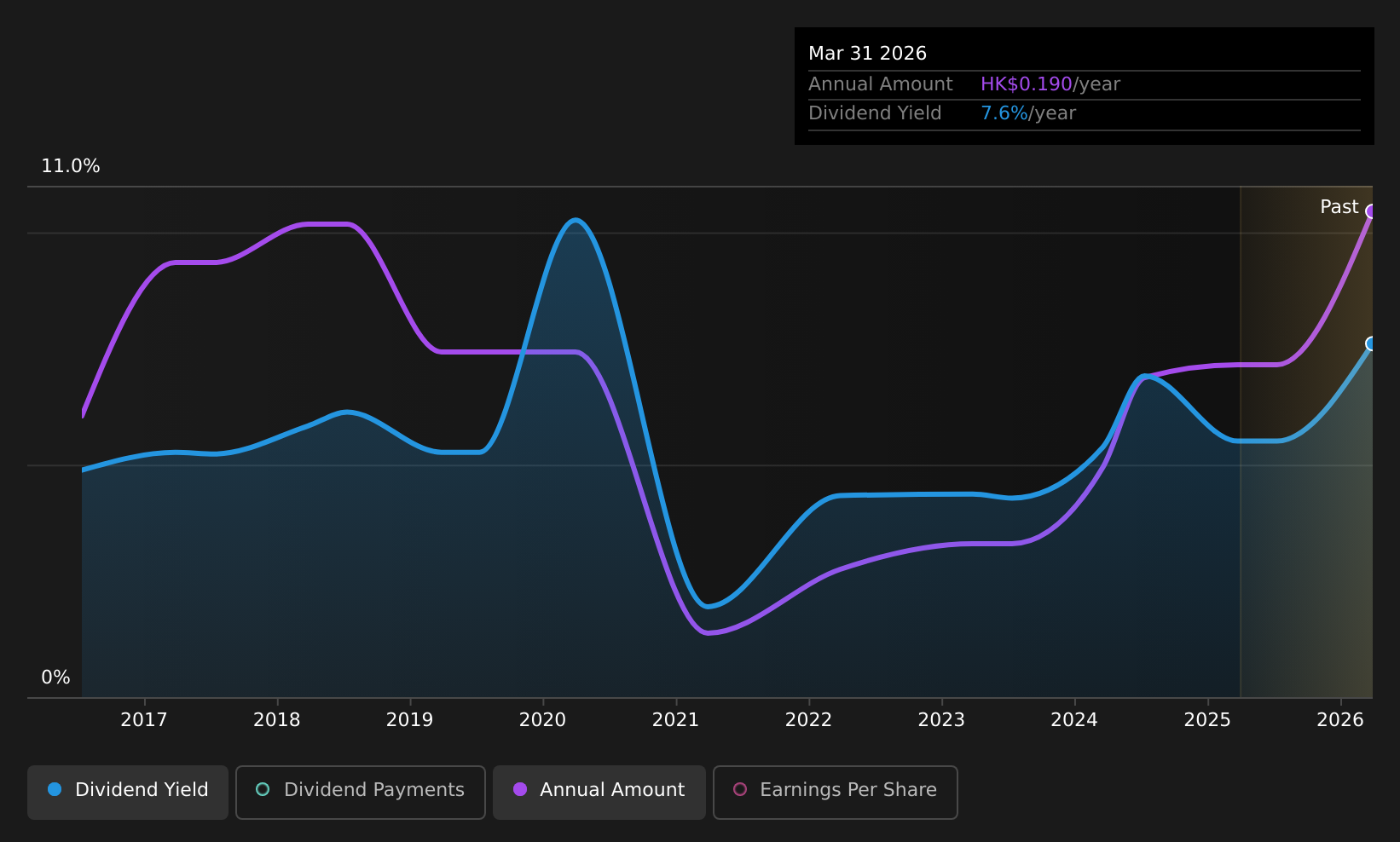Click the blue Dividend Yield legend dot

point(55,789)
